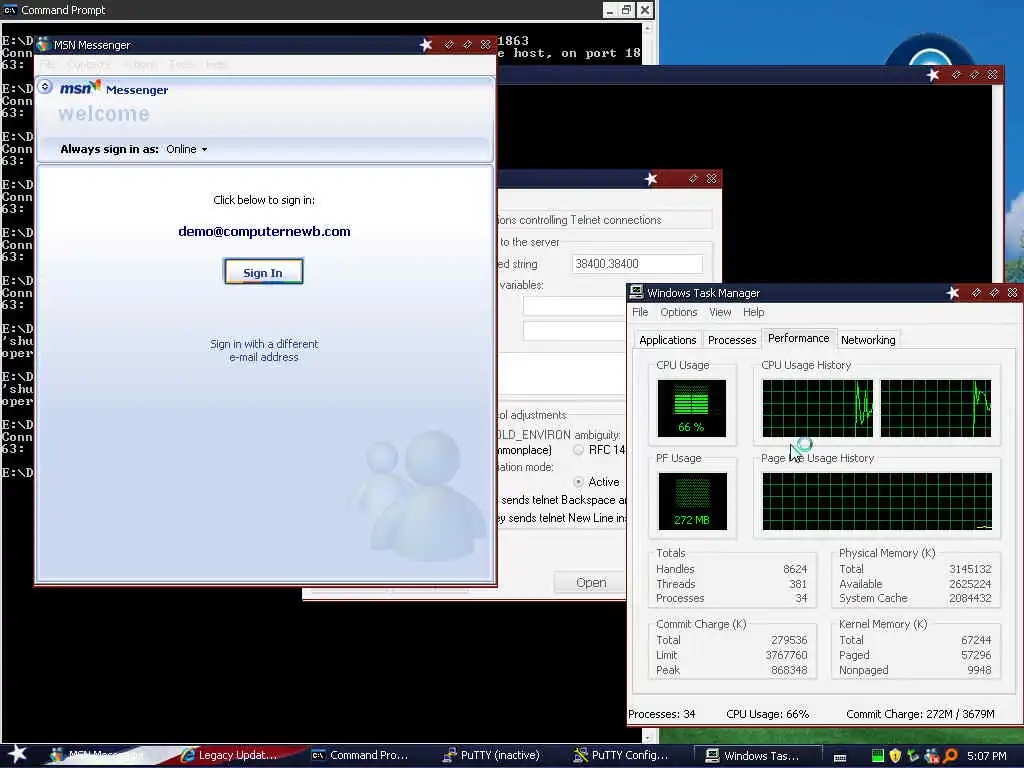
Task: Click the Page File Usage History graph
Action: (876, 501)
